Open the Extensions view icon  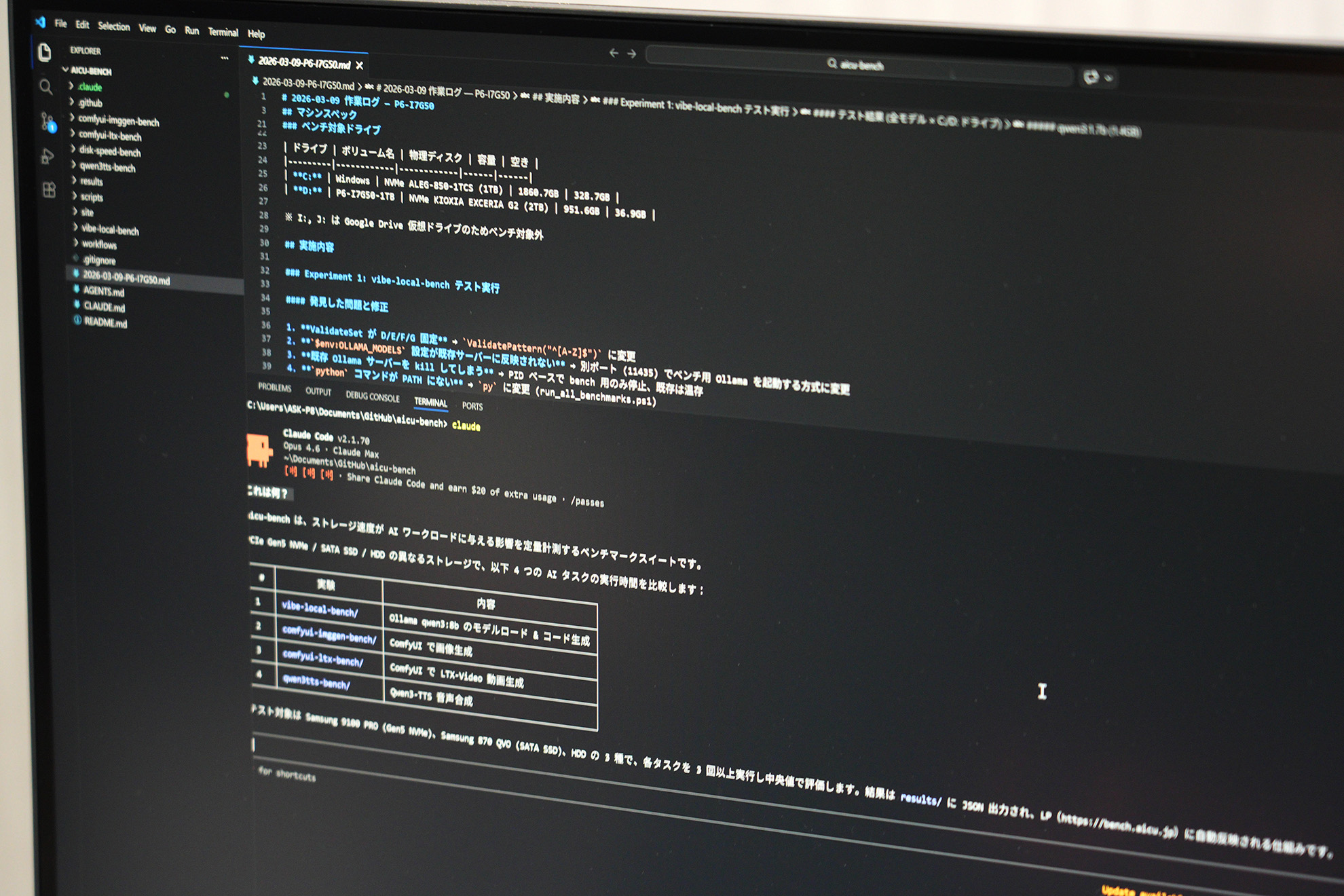coord(49,190)
